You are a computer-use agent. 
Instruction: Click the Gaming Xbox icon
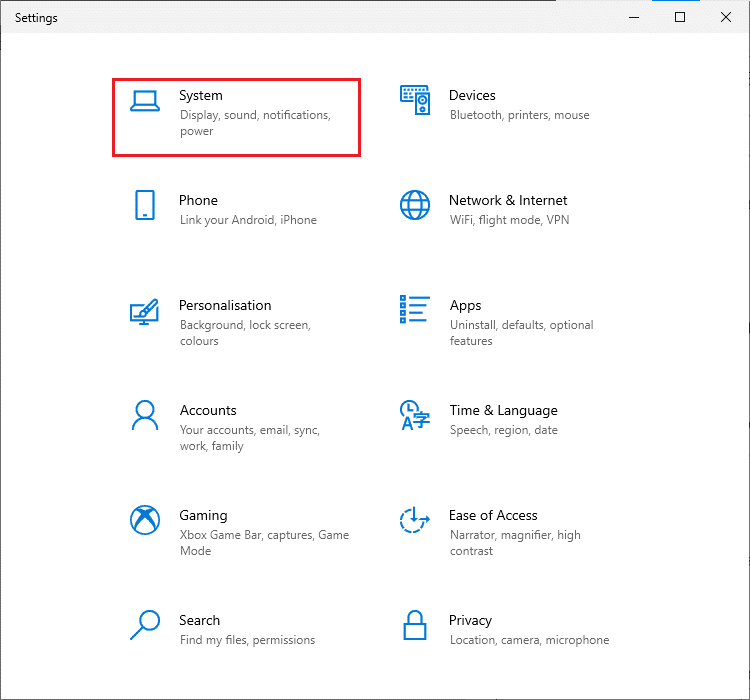point(145,520)
